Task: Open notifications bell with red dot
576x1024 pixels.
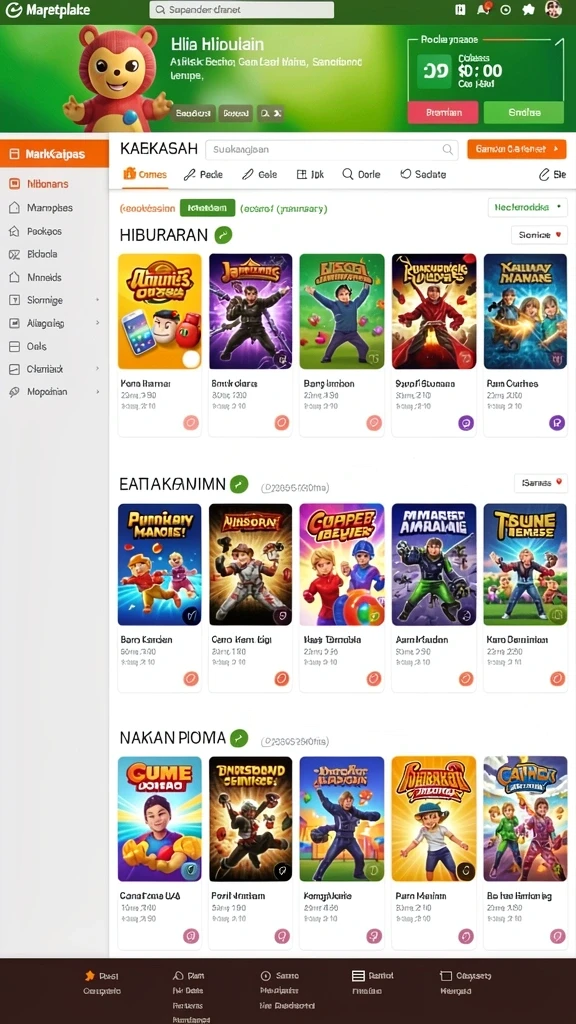Action: tap(483, 9)
